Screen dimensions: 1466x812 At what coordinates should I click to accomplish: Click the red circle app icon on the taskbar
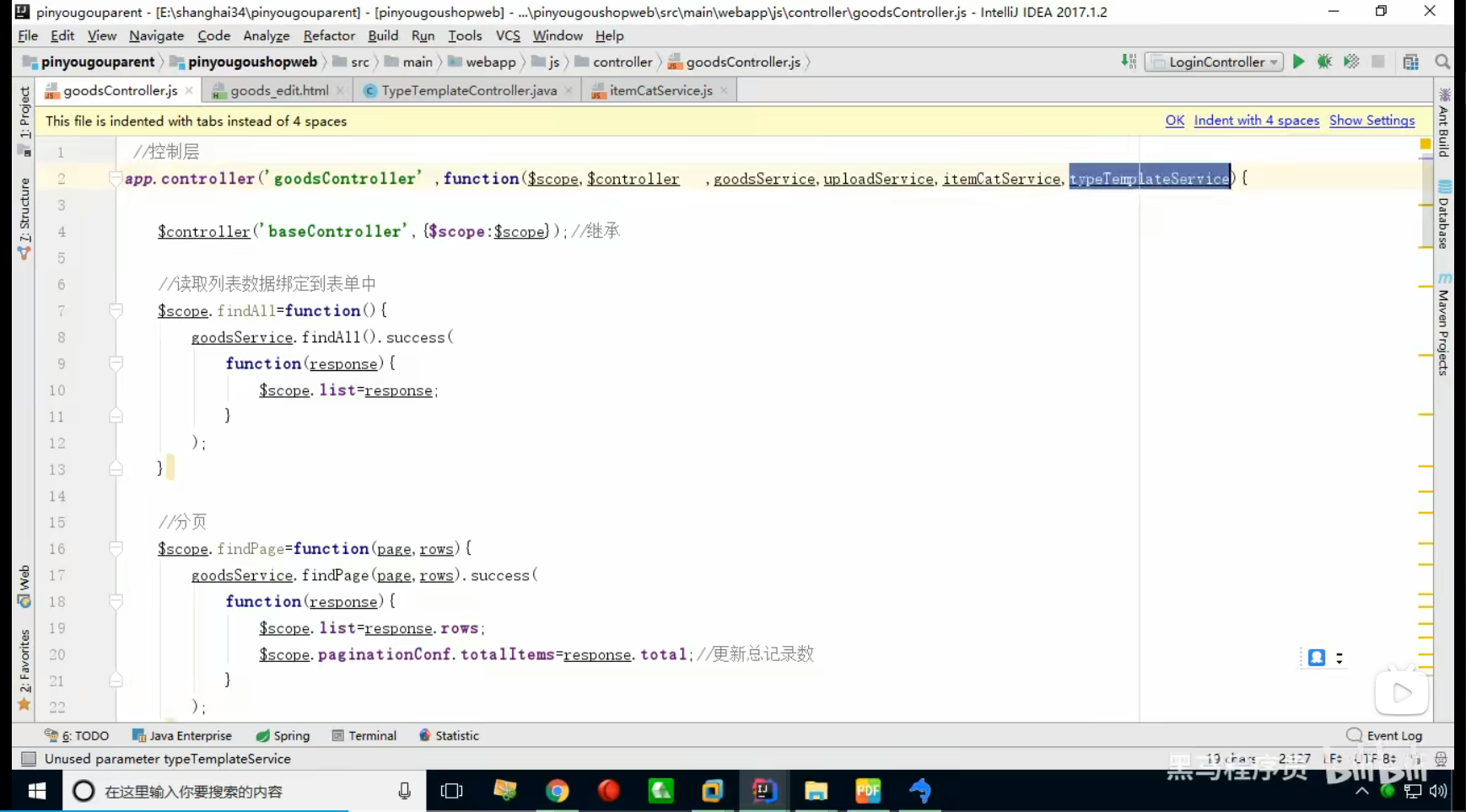608,791
